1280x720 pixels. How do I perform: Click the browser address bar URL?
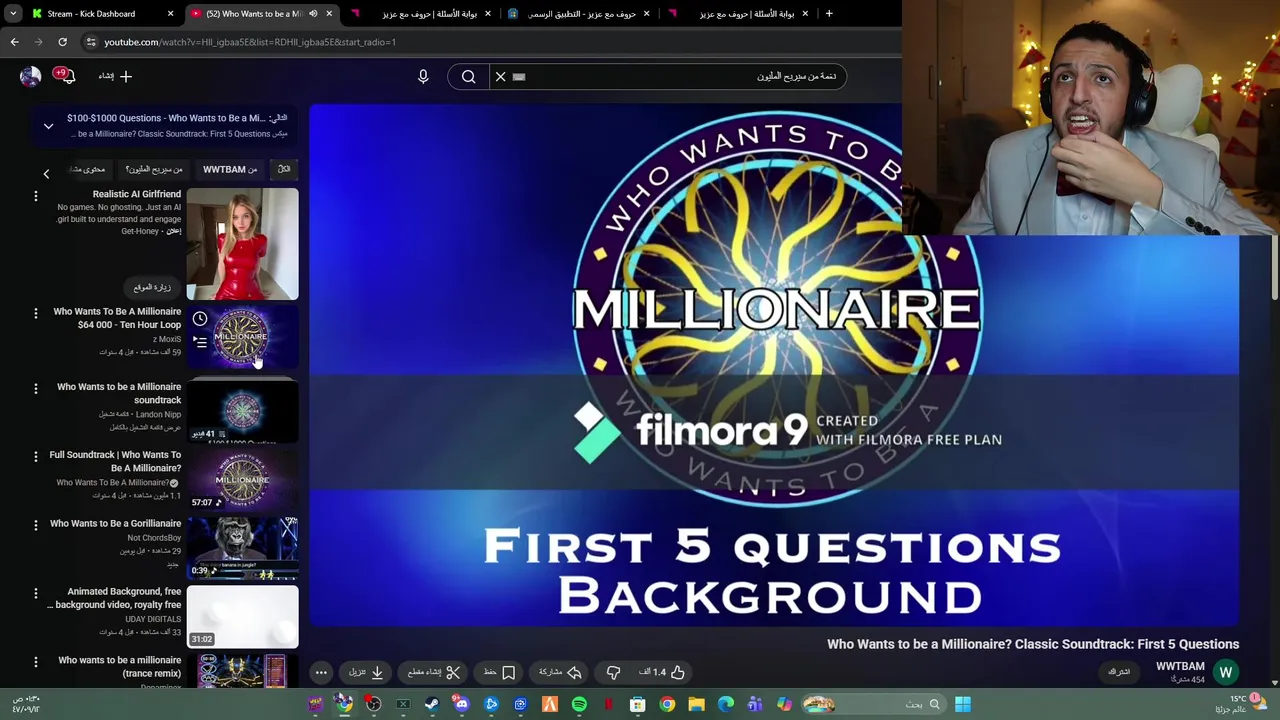[x=250, y=42]
